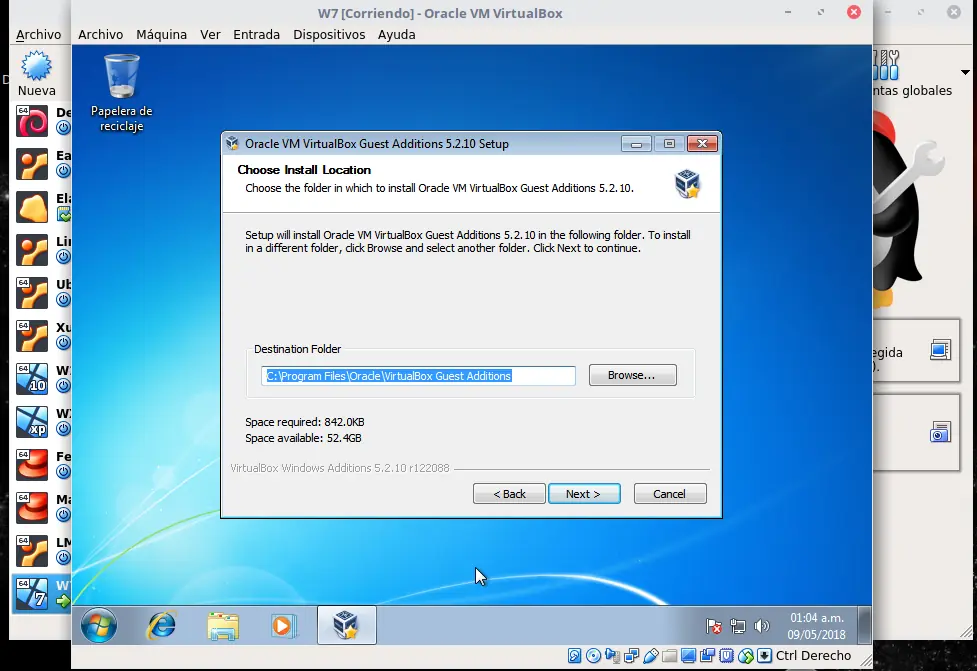Open the Browse... folder chooser
The height and width of the screenshot is (671, 977).
coord(632,375)
